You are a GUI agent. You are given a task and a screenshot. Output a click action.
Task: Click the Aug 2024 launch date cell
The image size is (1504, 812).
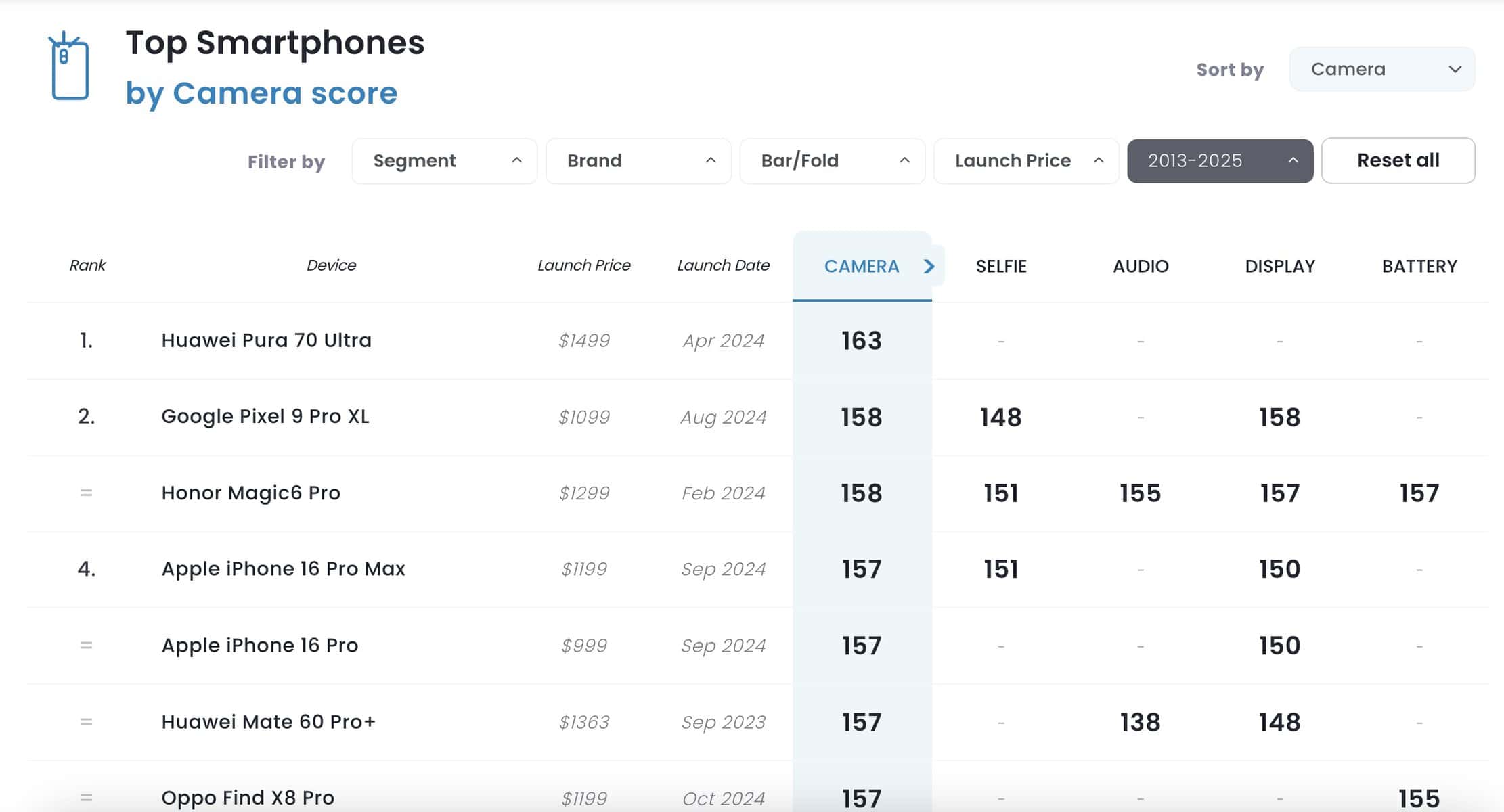724,417
